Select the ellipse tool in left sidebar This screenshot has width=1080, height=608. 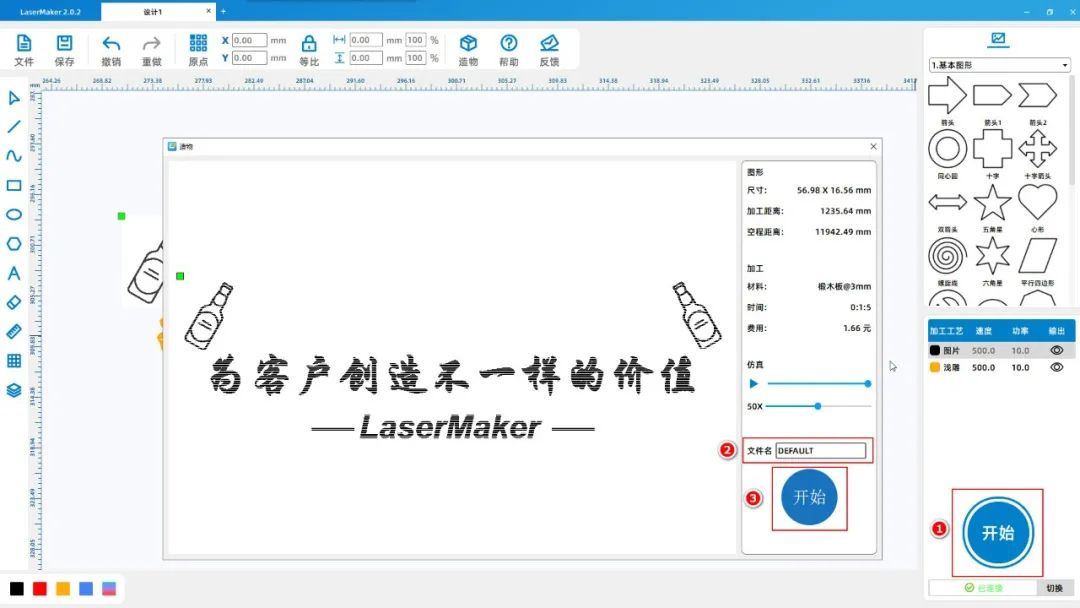click(x=14, y=214)
